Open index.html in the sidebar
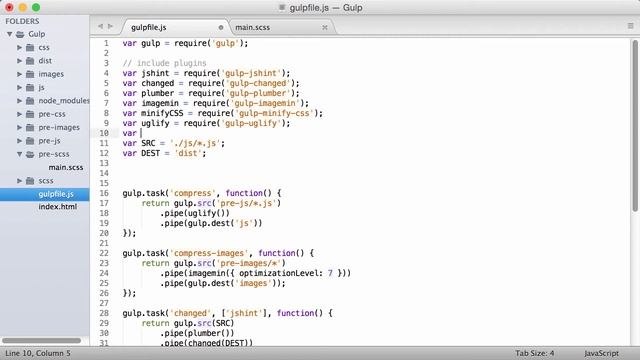The image size is (640, 360). (58, 207)
